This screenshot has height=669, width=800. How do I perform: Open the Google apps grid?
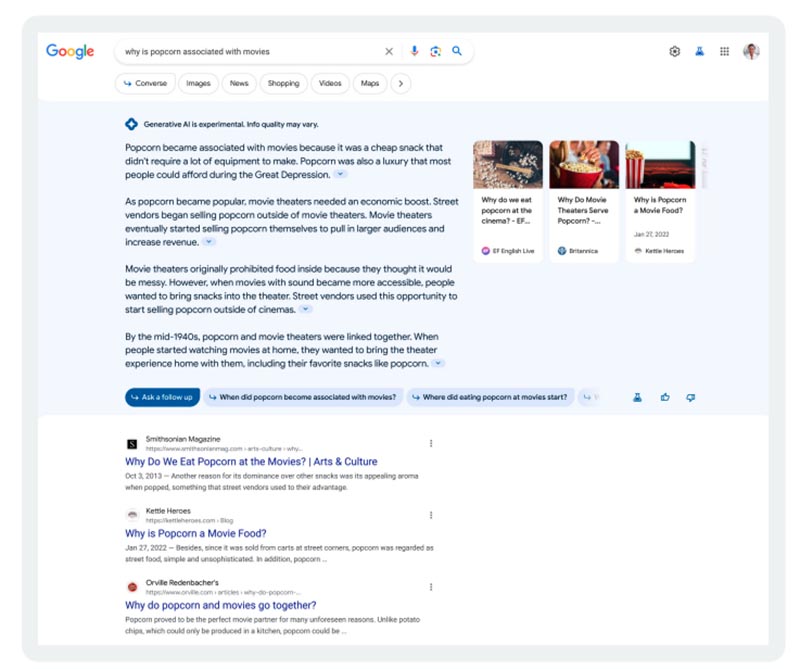click(x=725, y=52)
